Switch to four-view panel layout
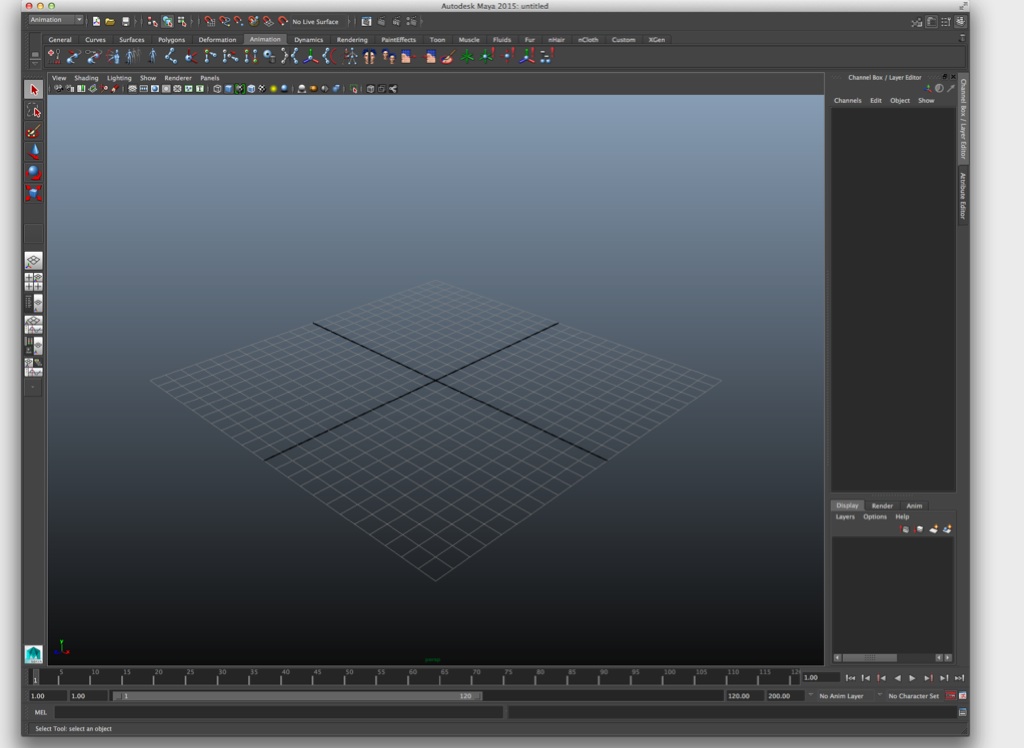The width and height of the screenshot is (1024, 748). coord(34,282)
